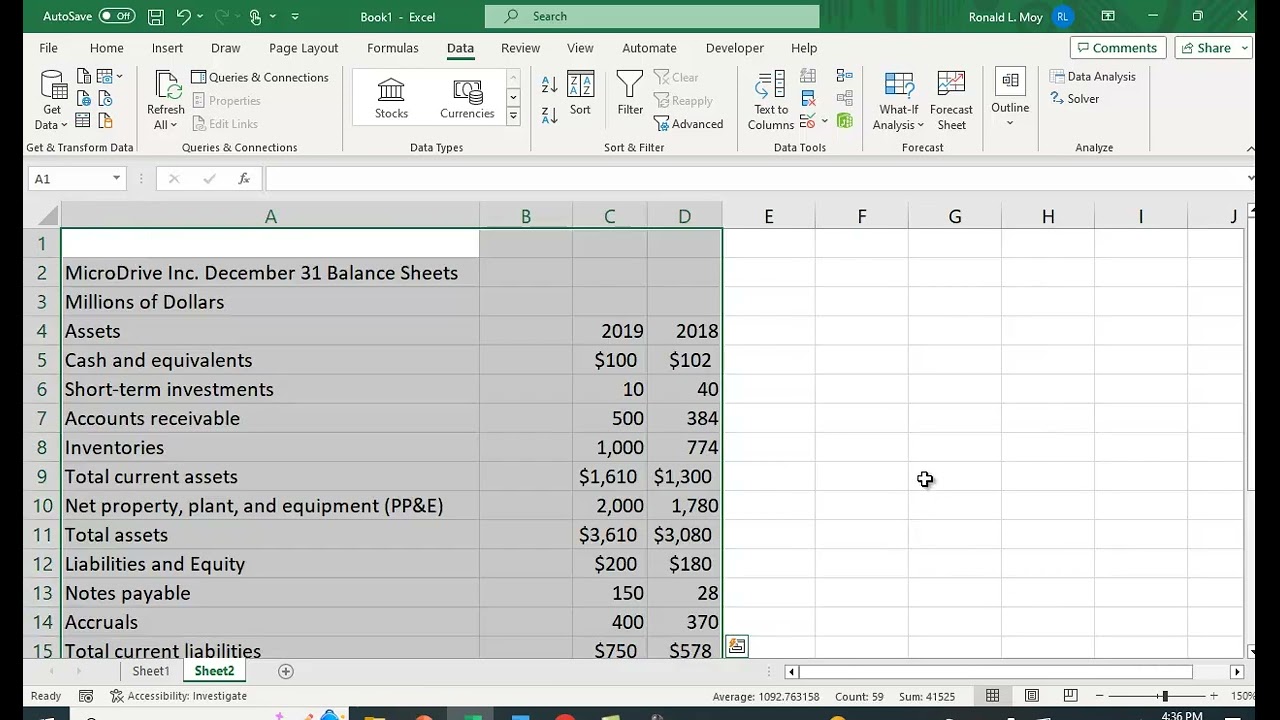Open Queries & Connections pane
This screenshot has height=720, width=1280.
[260, 77]
